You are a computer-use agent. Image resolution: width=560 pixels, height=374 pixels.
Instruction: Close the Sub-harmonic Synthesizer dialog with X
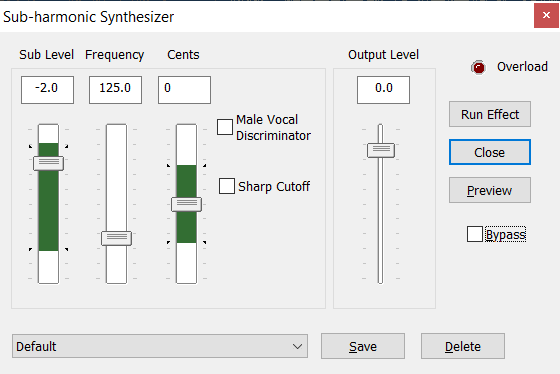pos(546,15)
